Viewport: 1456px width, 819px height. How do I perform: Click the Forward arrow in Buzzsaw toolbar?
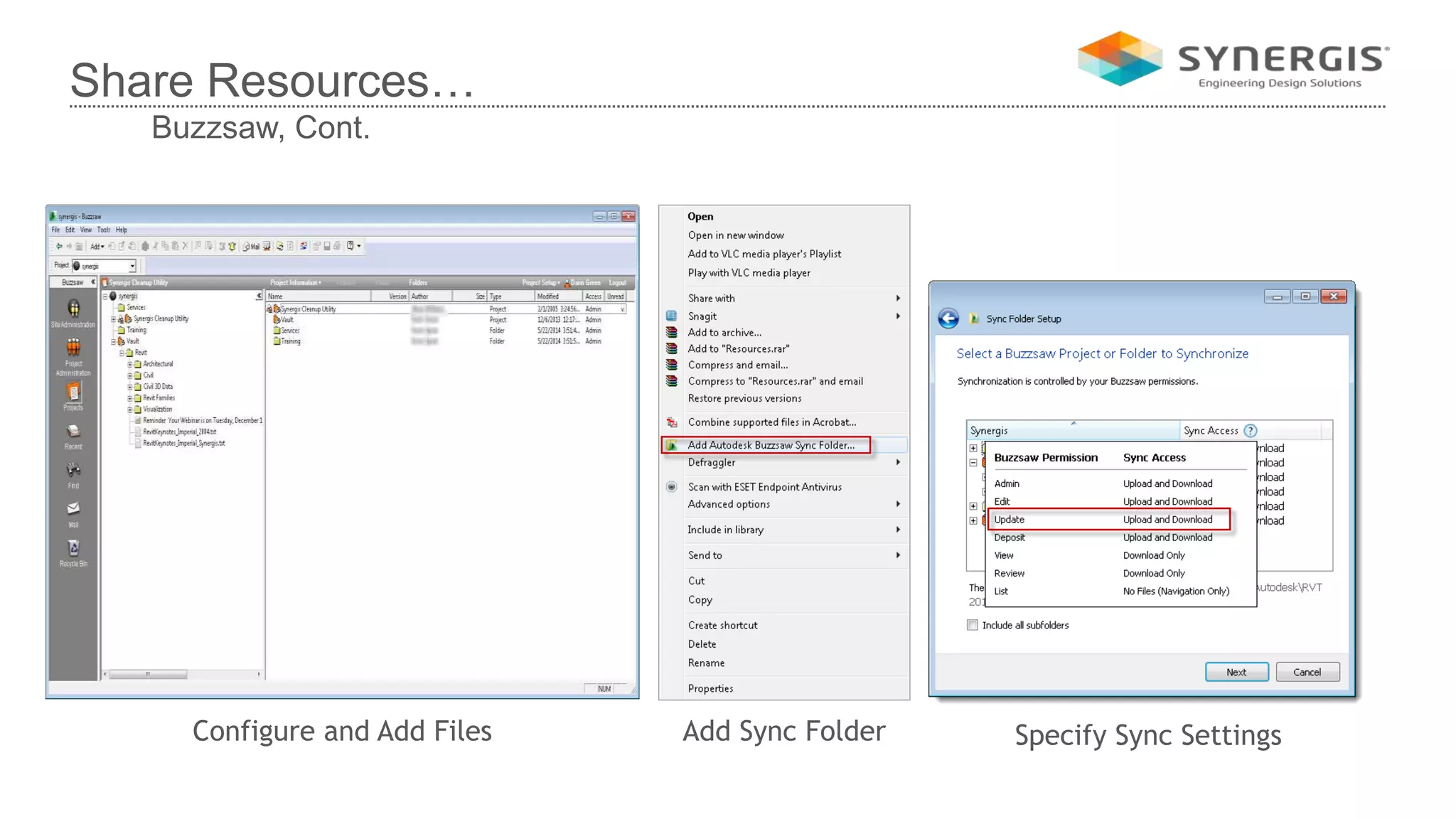pyautogui.click(x=70, y=247)
